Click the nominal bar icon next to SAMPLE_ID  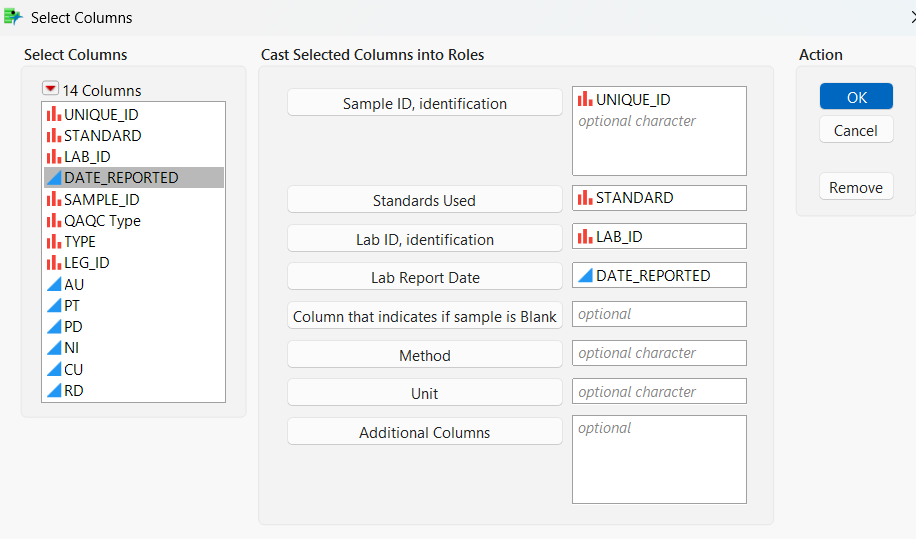click(54, 199)
